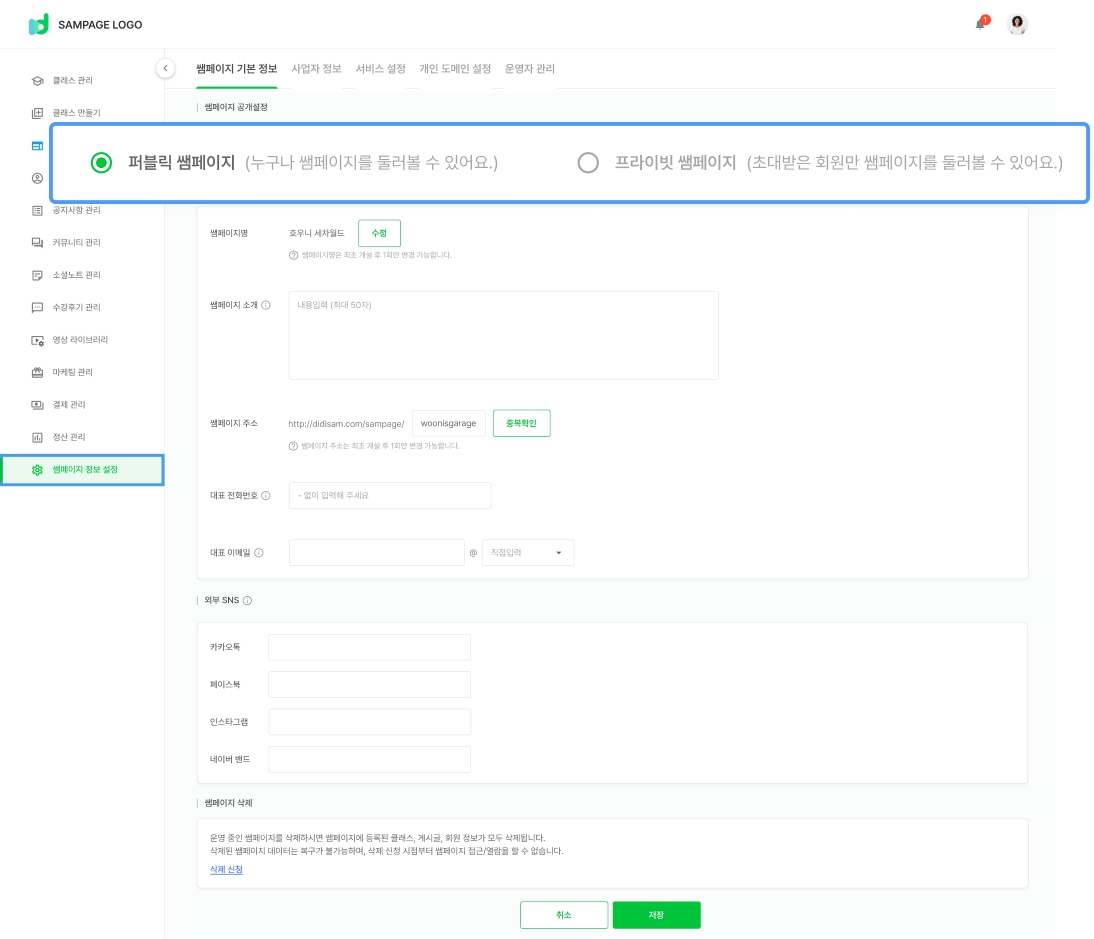1094x939 pixels.
Task: Switch to the 개인 도메인 설정 tab
Action: pos(455,69)
